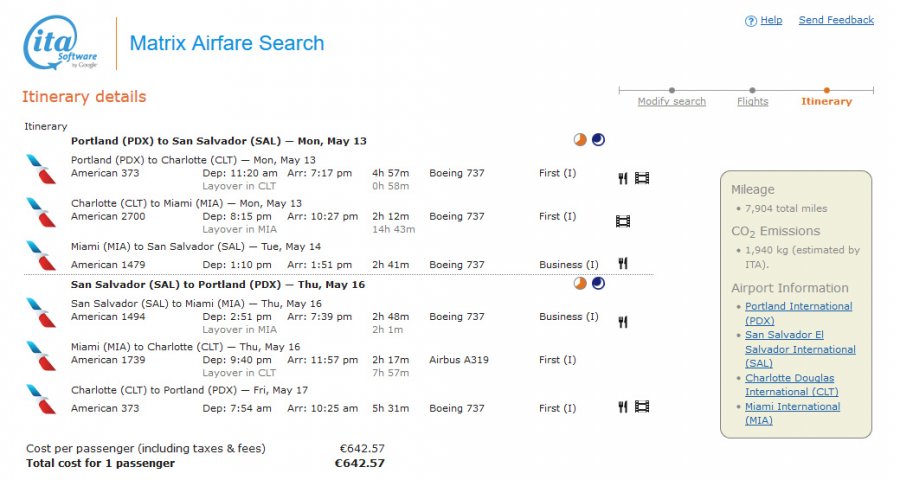Click the help question mark icon
The height and width of the screenshot is (480, 900).
751,21
